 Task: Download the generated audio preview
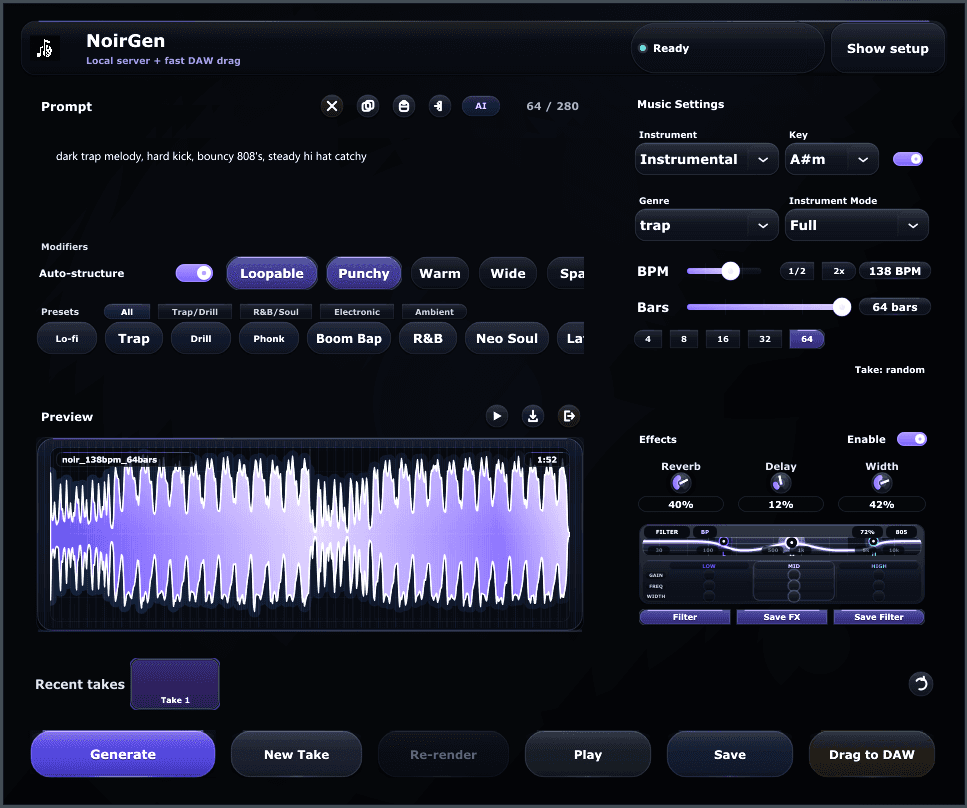pyautogui.click(x=533, y=415)
